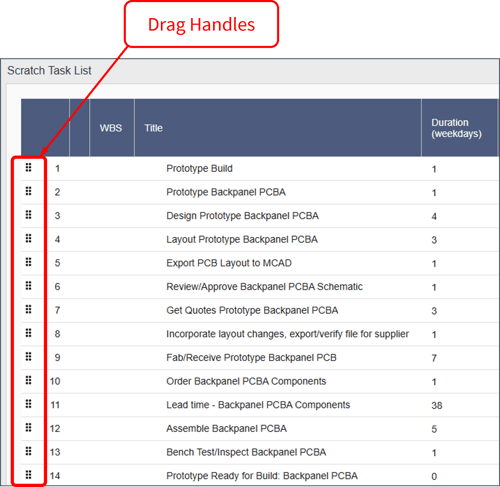This screenshot has width=500, height=487.
Task: Select the 'Prototype Backpanel PCBA' title
Action: (226, 192)
